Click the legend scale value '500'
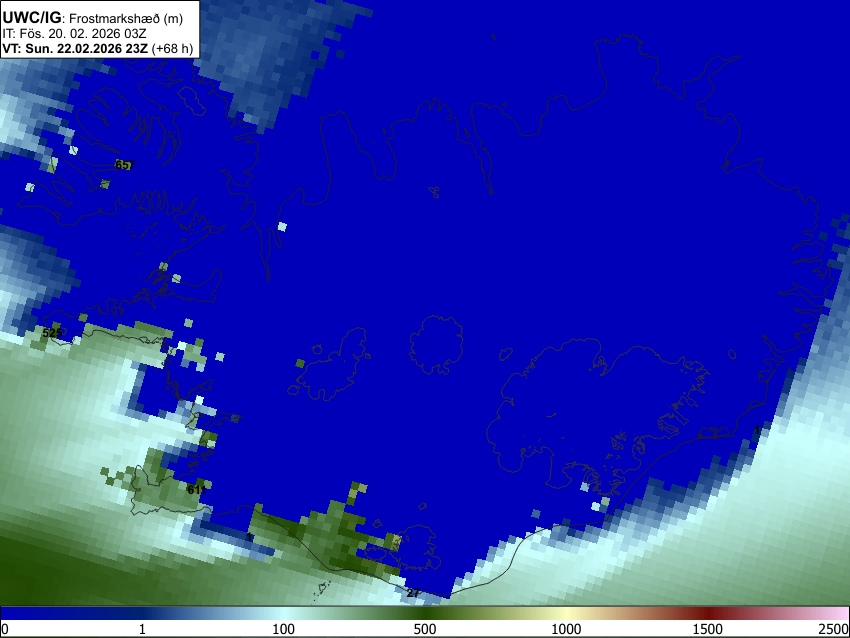850x638 pixels. (424, 629)
